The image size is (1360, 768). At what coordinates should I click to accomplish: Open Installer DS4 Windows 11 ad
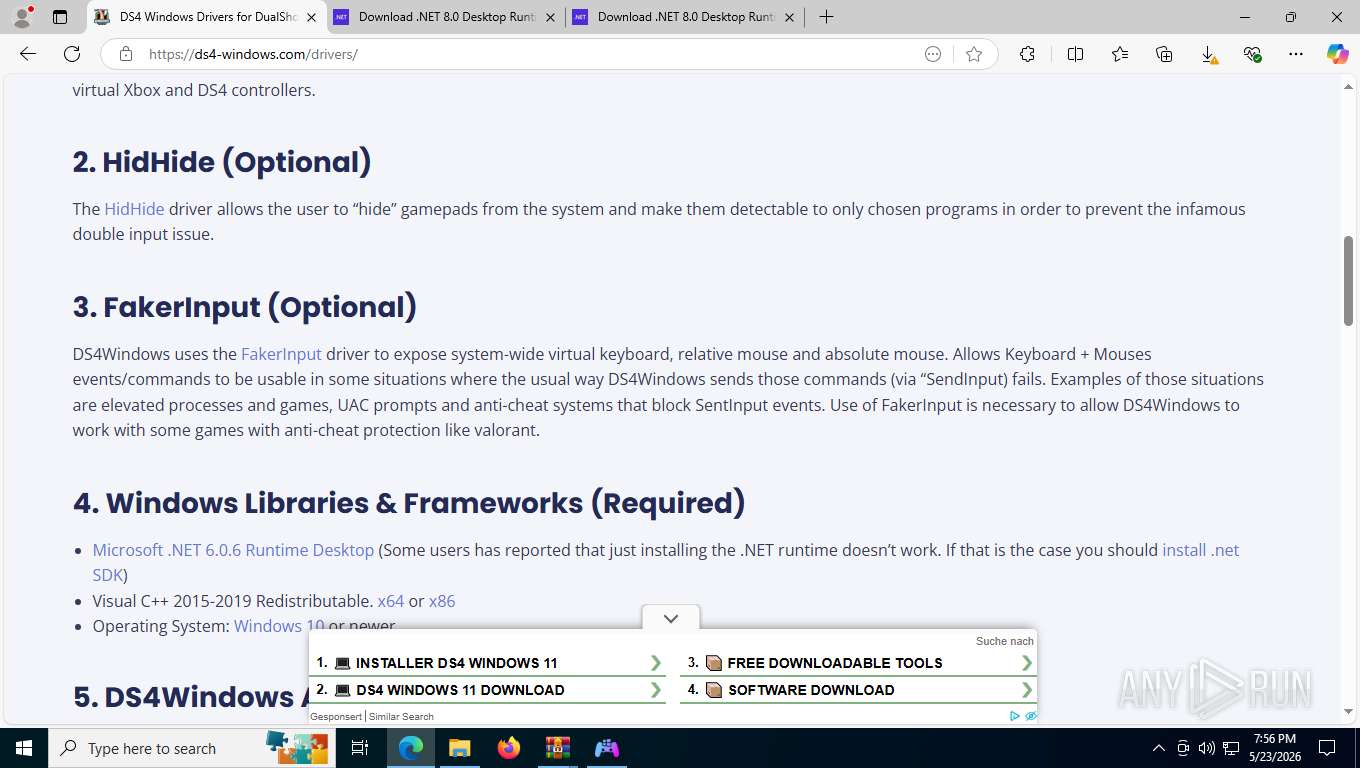[x=489, y=663]
